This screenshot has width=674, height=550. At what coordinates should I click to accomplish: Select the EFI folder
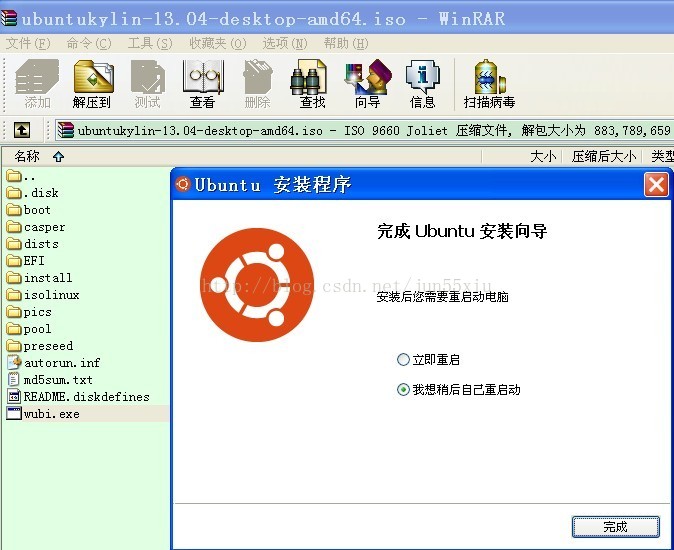(25, 261)
